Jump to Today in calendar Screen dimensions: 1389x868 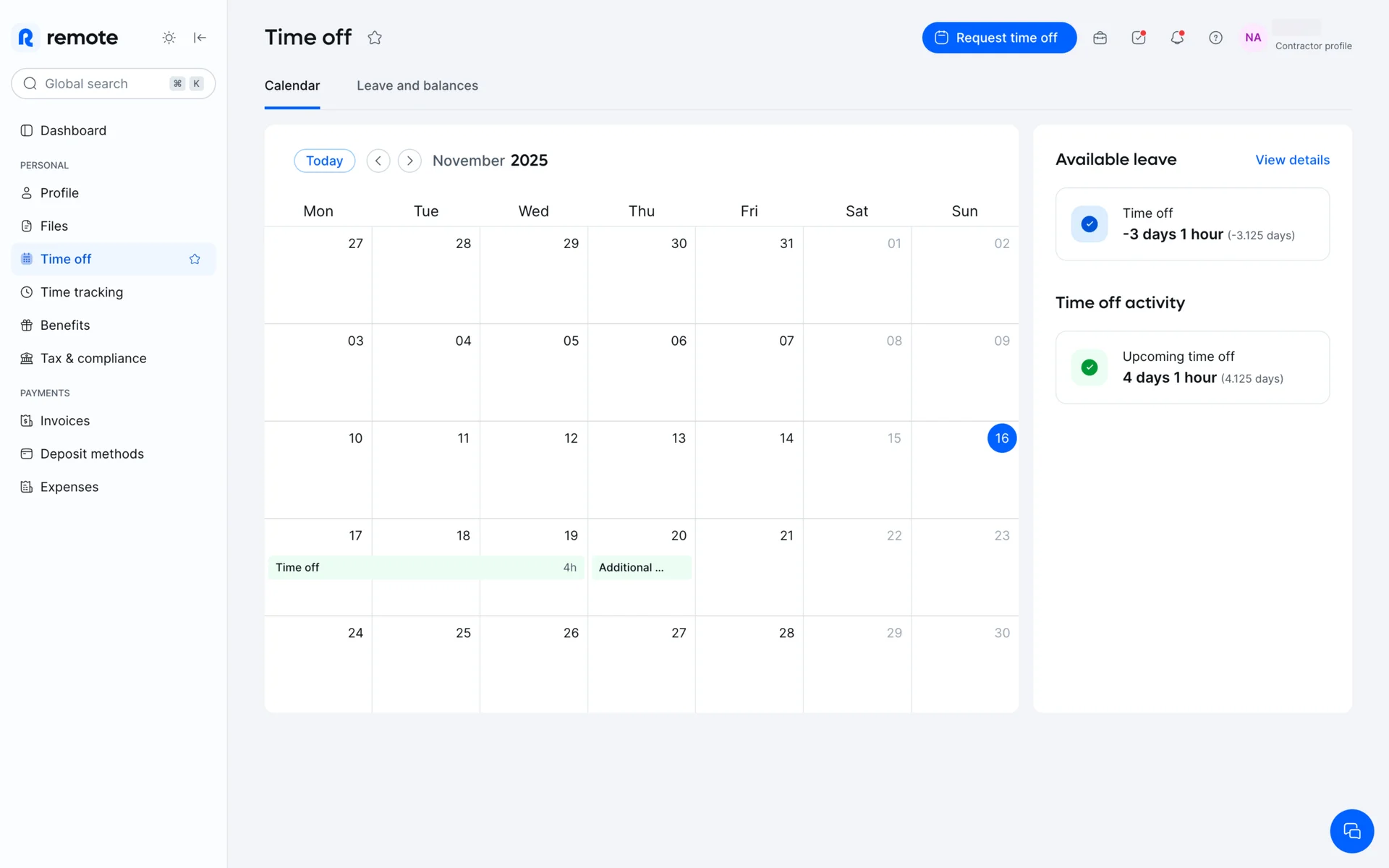pos(324,161)
